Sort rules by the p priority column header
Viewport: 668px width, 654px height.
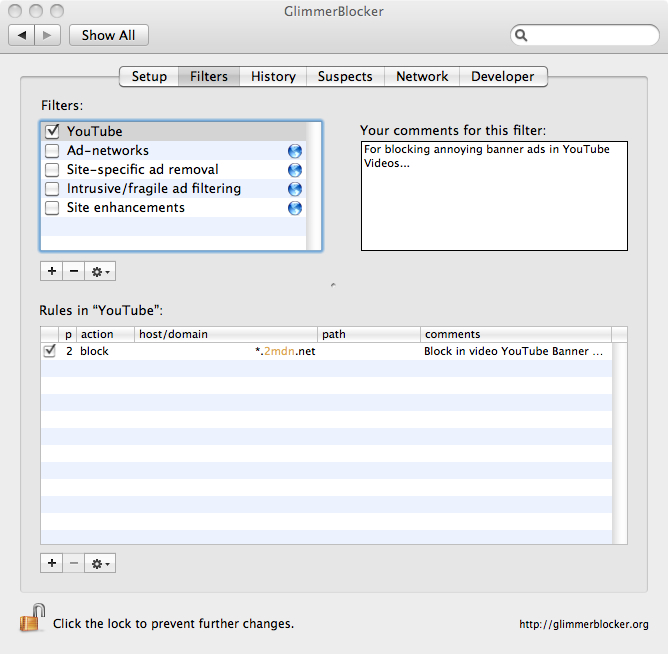coord(68,334)
